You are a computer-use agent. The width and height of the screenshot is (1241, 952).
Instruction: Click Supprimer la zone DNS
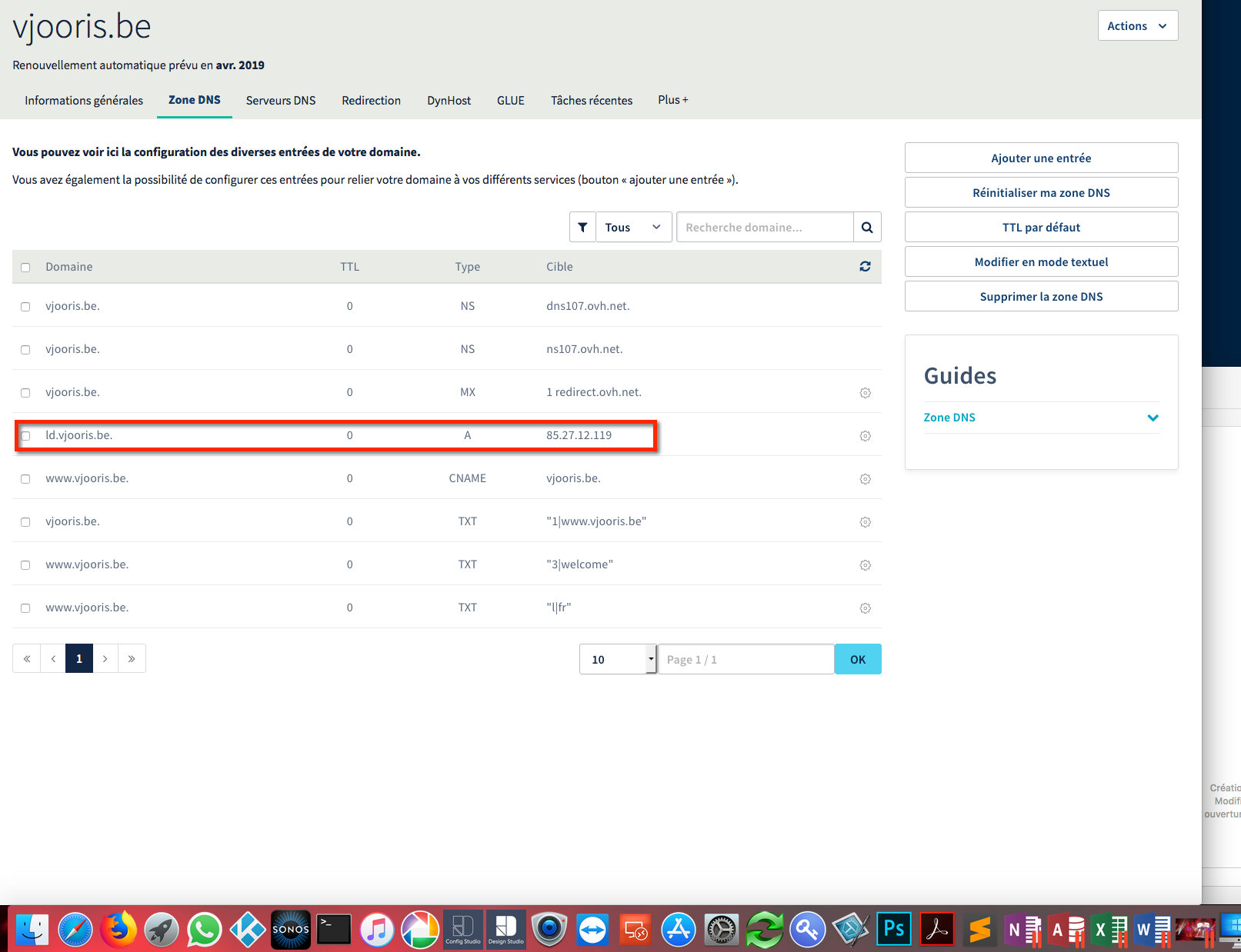coord(1041,296)
